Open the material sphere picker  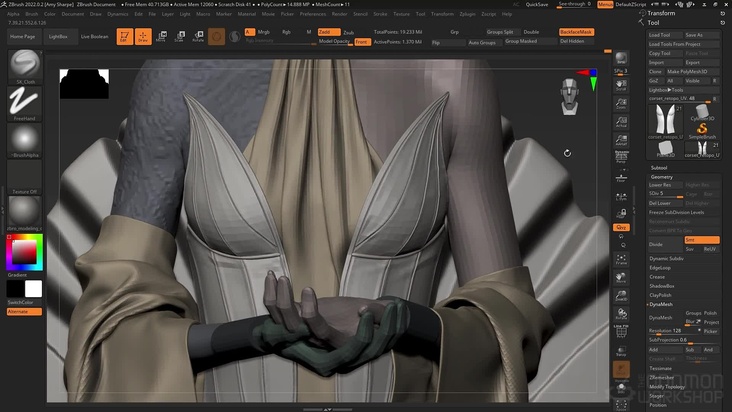click(25, 214)
